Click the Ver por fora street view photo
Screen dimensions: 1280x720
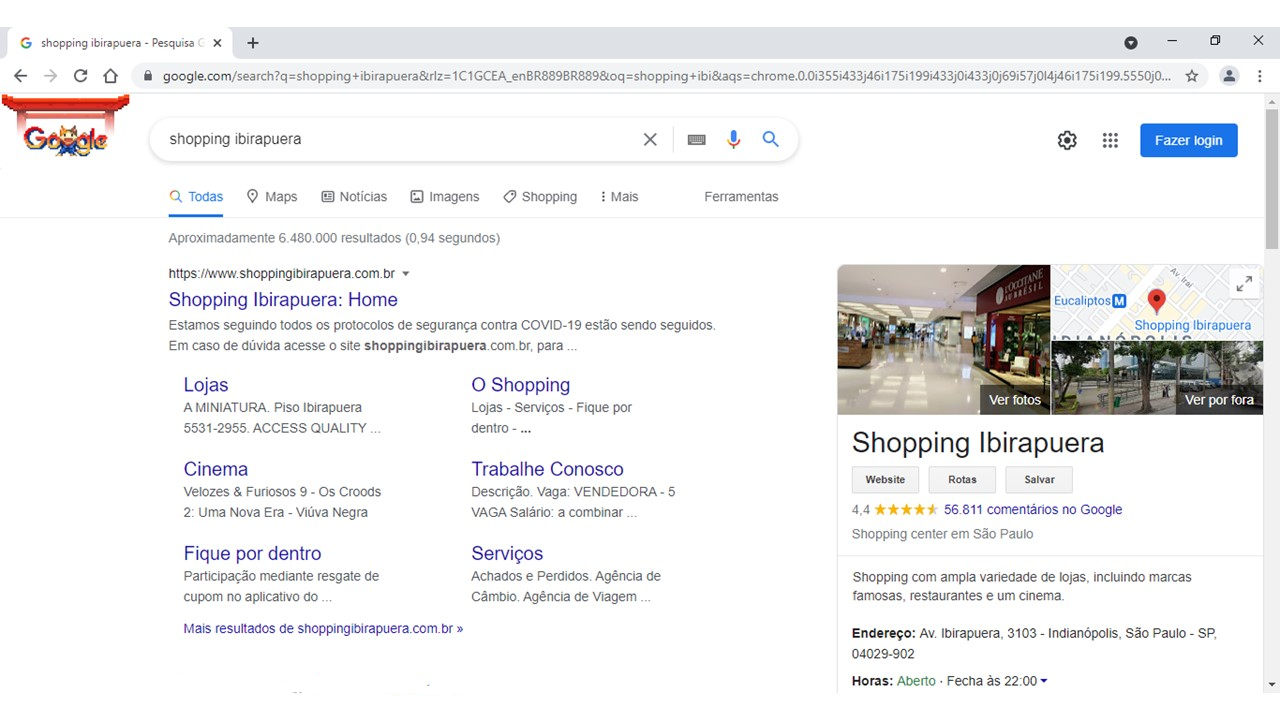pos(1158,378)
